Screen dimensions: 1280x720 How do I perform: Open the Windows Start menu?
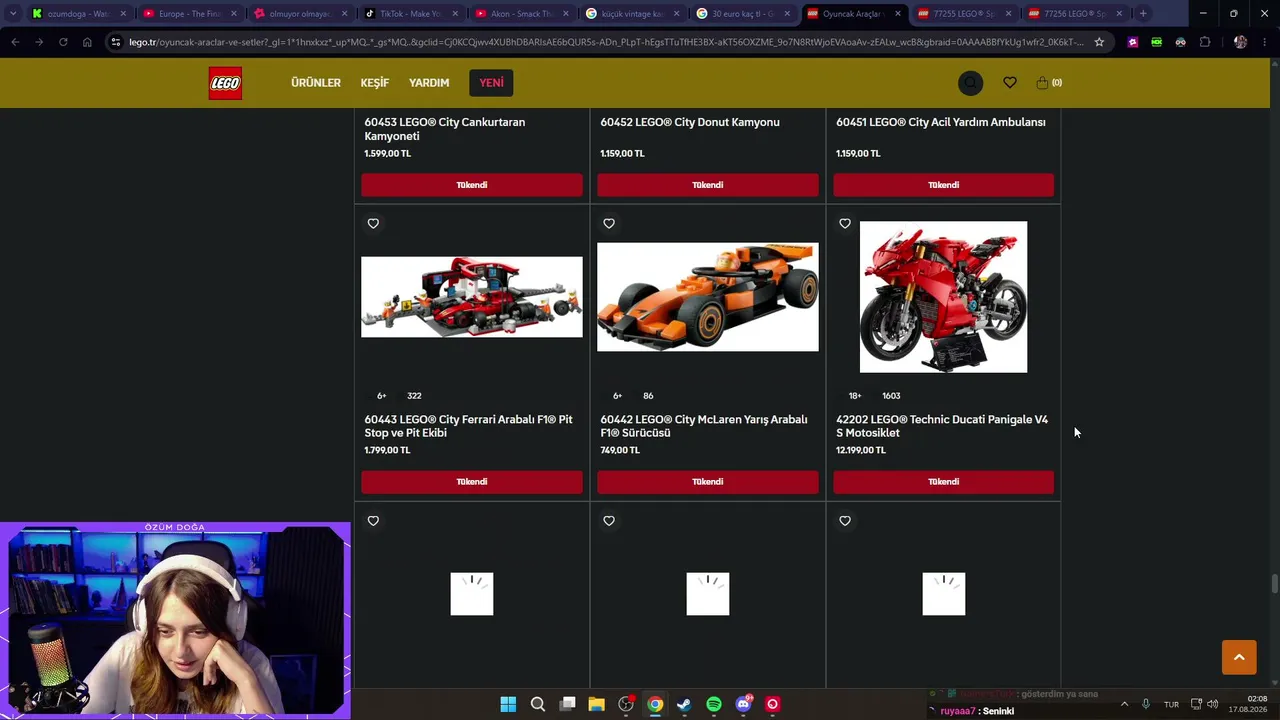coord(508,704)
